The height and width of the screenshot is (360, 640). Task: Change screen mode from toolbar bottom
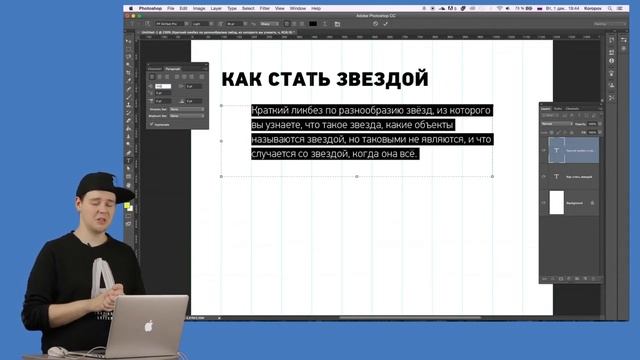[129, 224]
